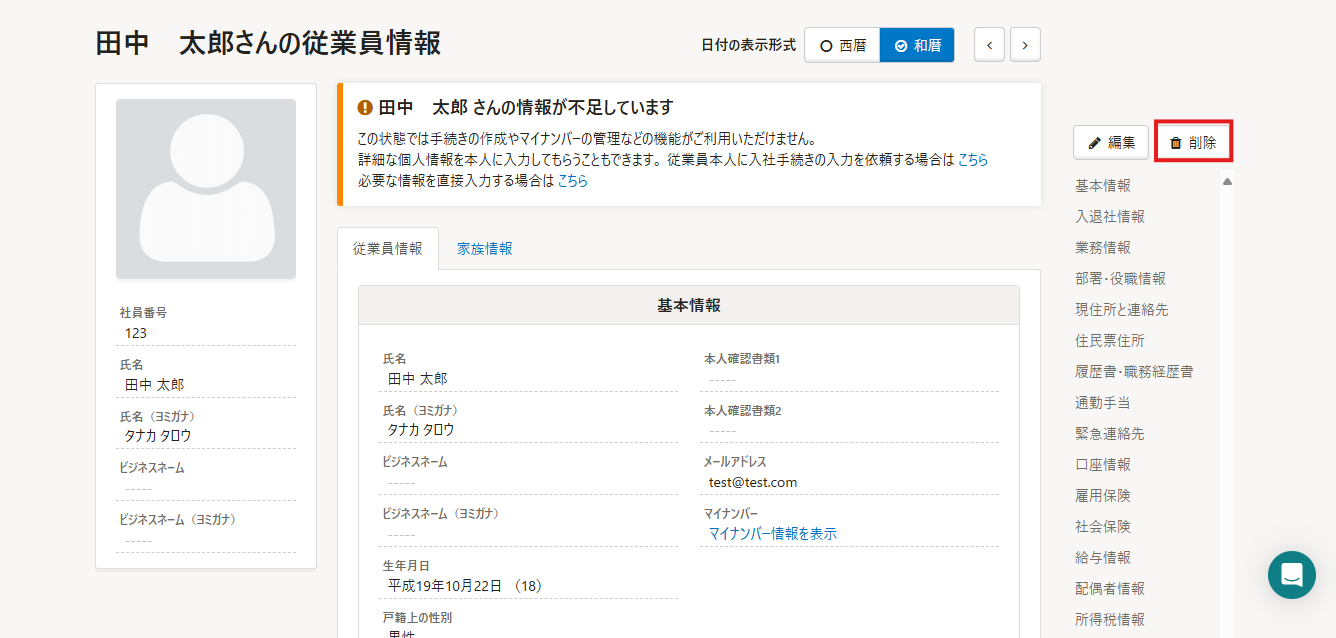
Task: Click the 本人確認書類1 field label
Action: coord(742,358)
